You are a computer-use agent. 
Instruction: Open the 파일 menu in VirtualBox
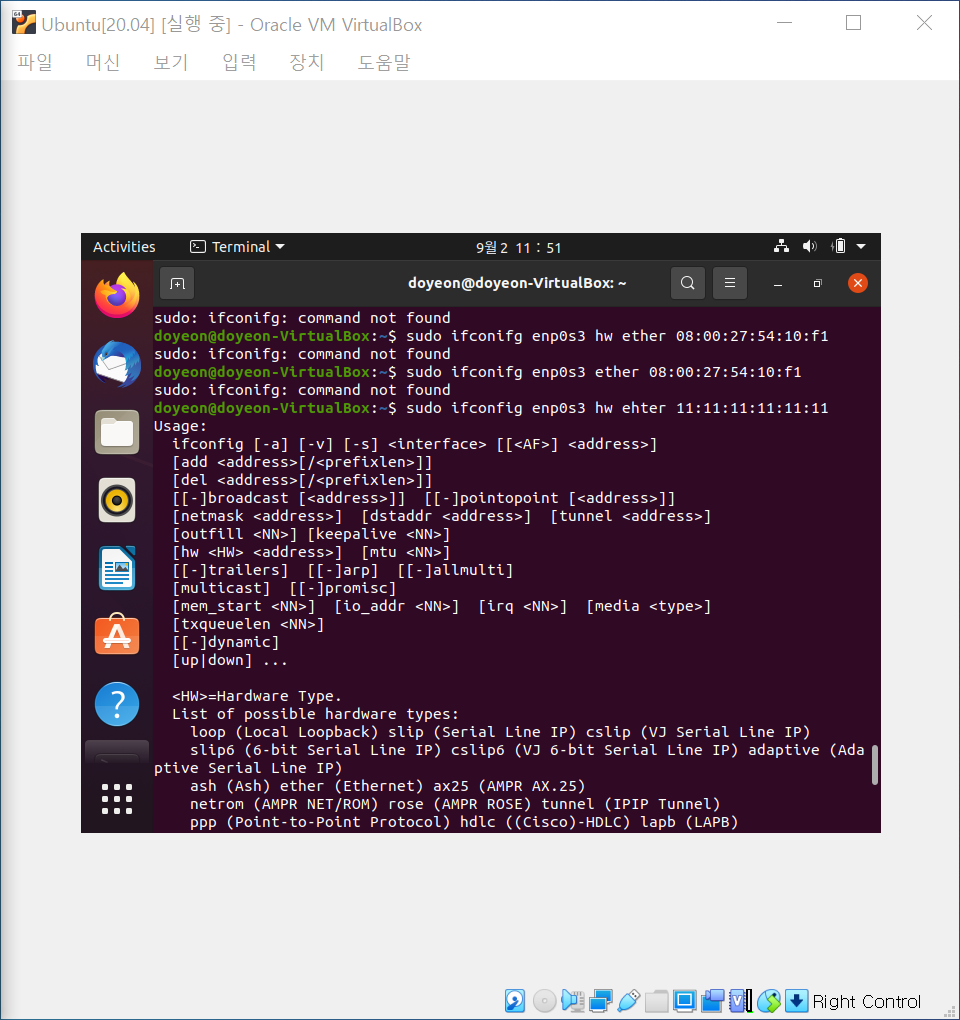pyautogui.click(x=34, y=62)
